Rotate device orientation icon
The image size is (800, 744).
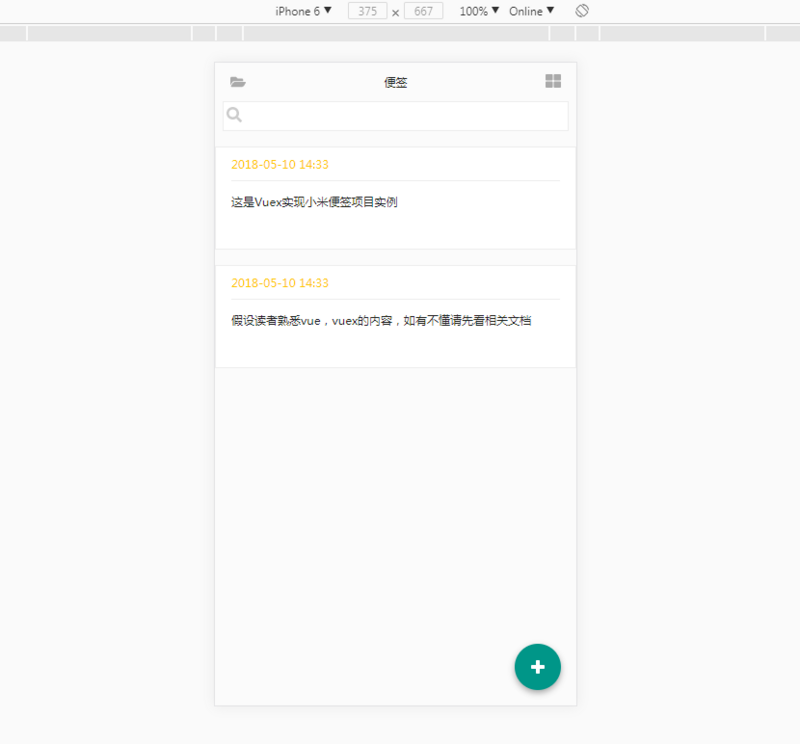click(x=582, y=11)
